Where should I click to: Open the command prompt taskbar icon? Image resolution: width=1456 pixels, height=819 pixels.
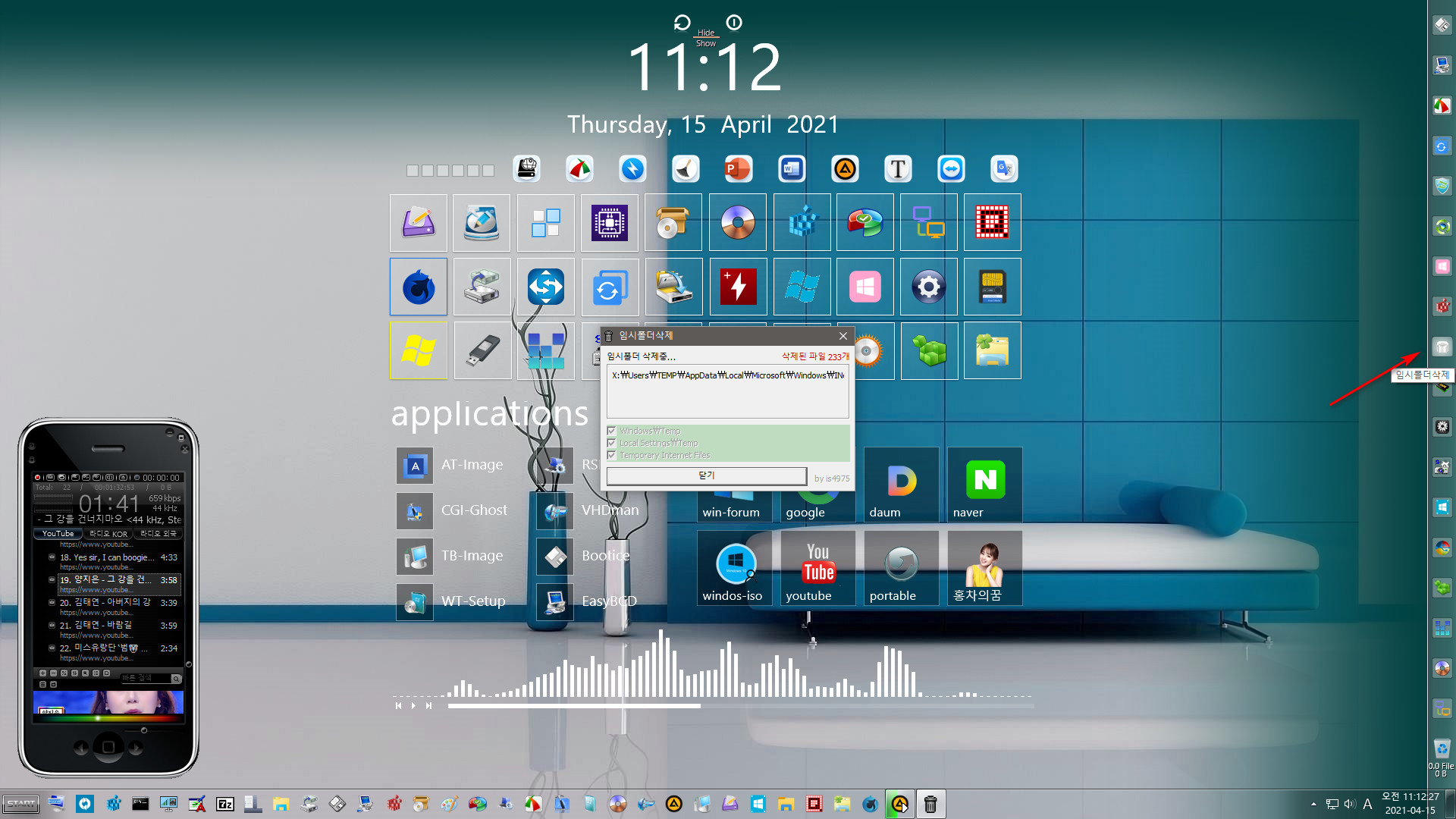pos(140,804)
